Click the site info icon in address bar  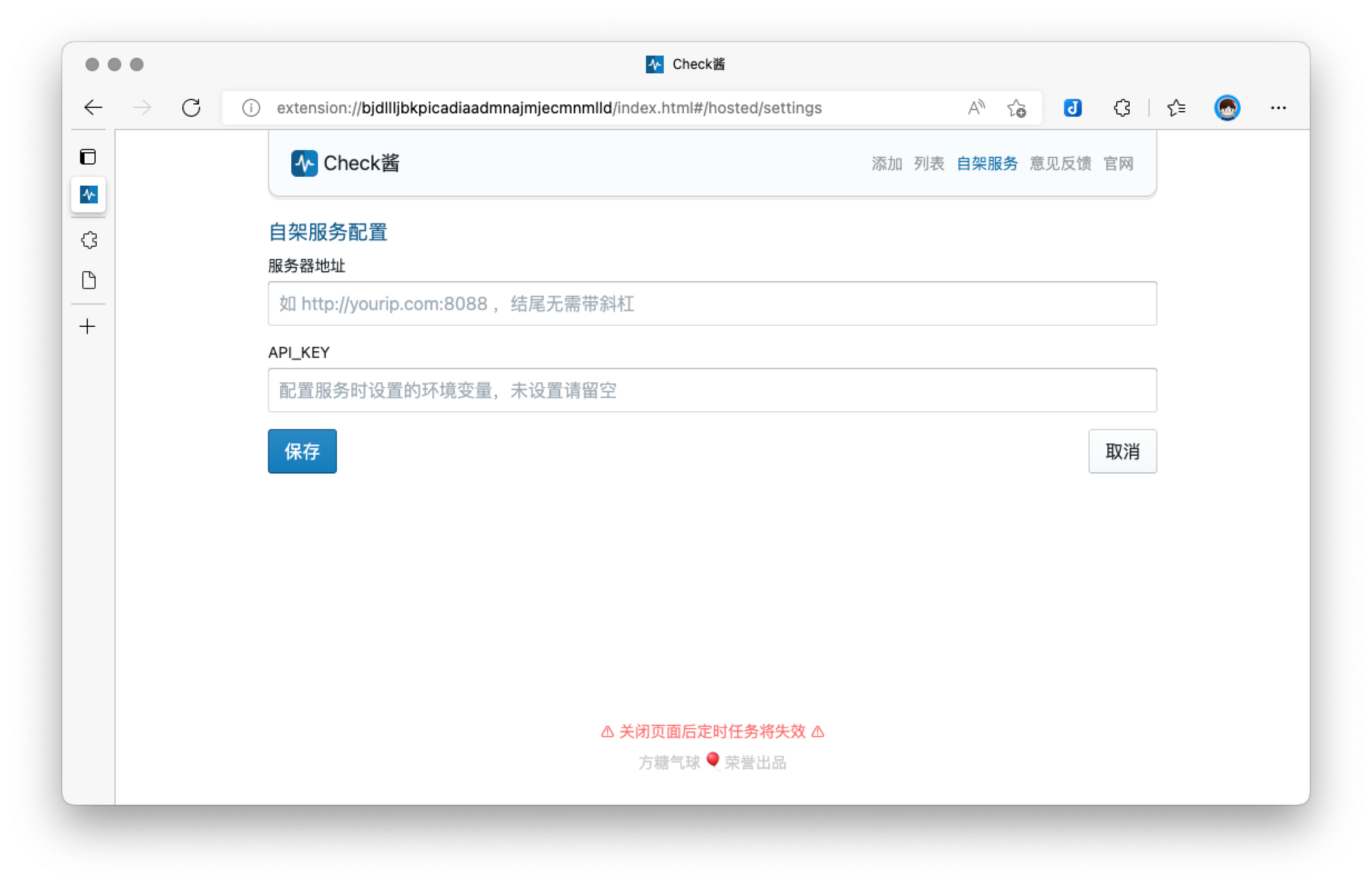(251, 108)
